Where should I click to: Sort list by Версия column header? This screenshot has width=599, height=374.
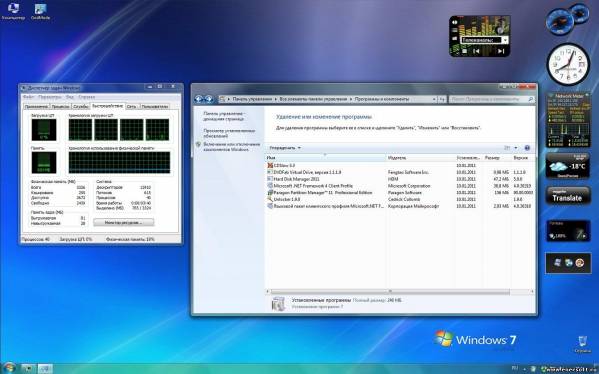tap(523, 157)
